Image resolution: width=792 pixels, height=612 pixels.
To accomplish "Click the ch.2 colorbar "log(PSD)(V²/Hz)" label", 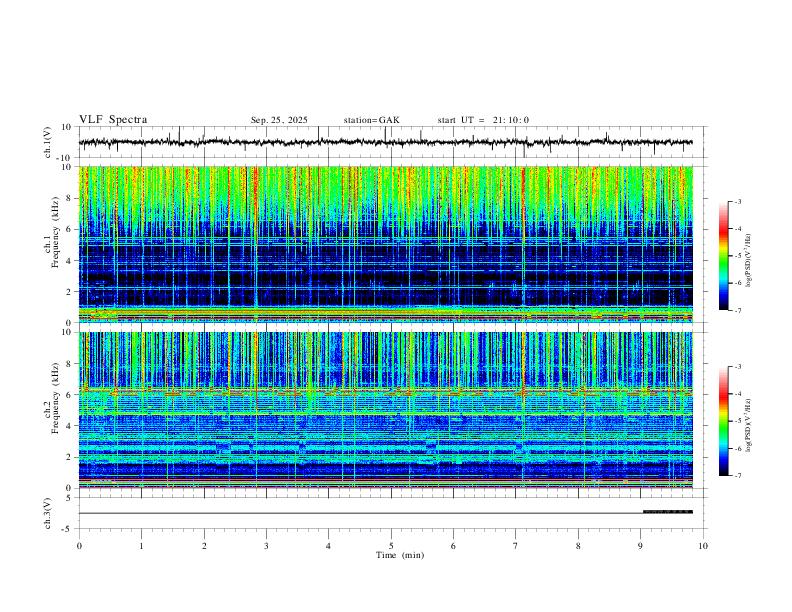I will (x=749, y=425).
